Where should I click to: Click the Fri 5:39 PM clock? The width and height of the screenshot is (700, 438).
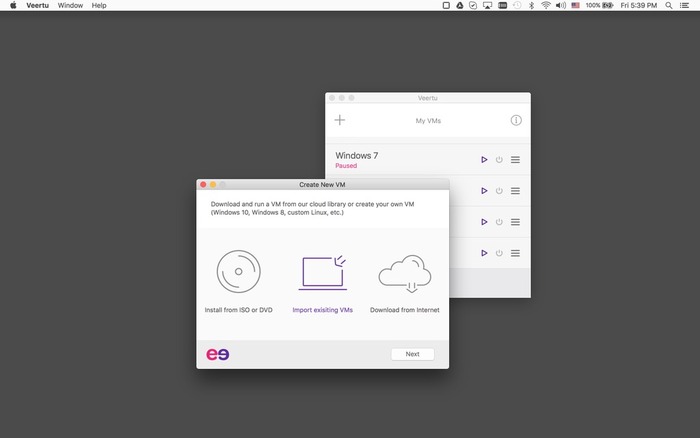[638, 5]
